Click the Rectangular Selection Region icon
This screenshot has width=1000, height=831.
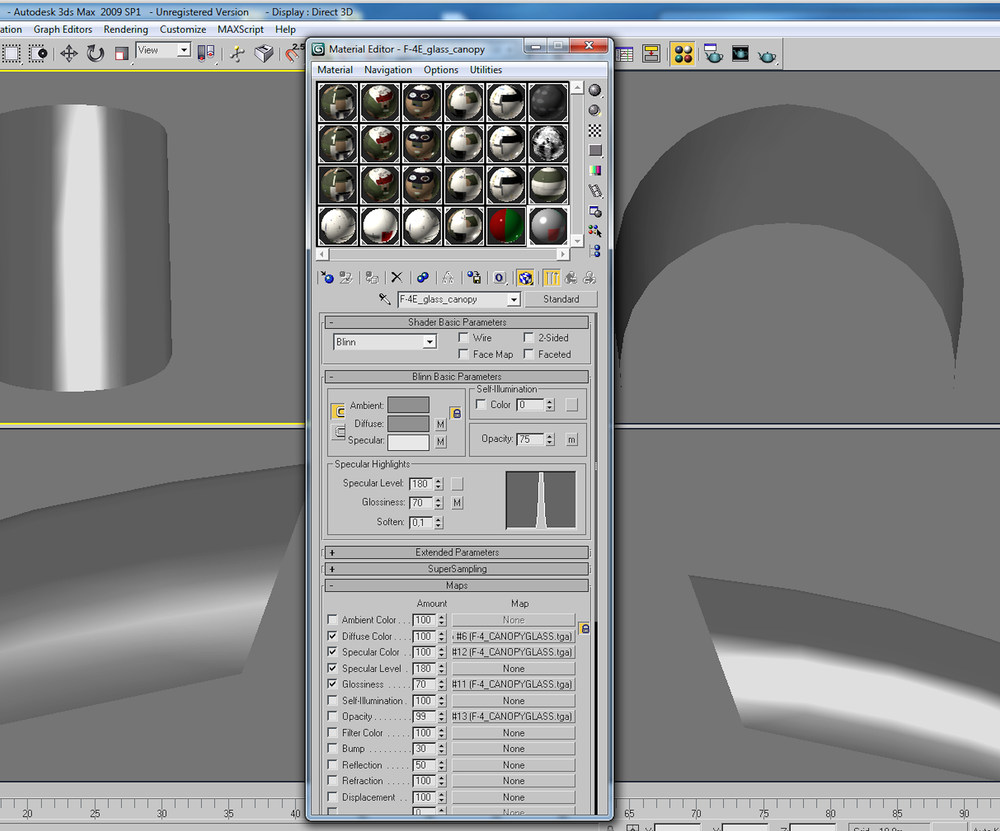pyautogui.click(x=11, y=54)
